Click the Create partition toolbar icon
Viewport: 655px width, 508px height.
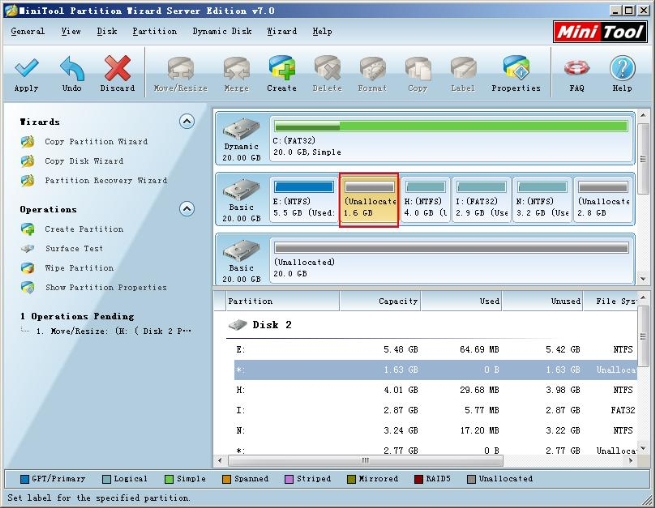[x=282, y=68]
